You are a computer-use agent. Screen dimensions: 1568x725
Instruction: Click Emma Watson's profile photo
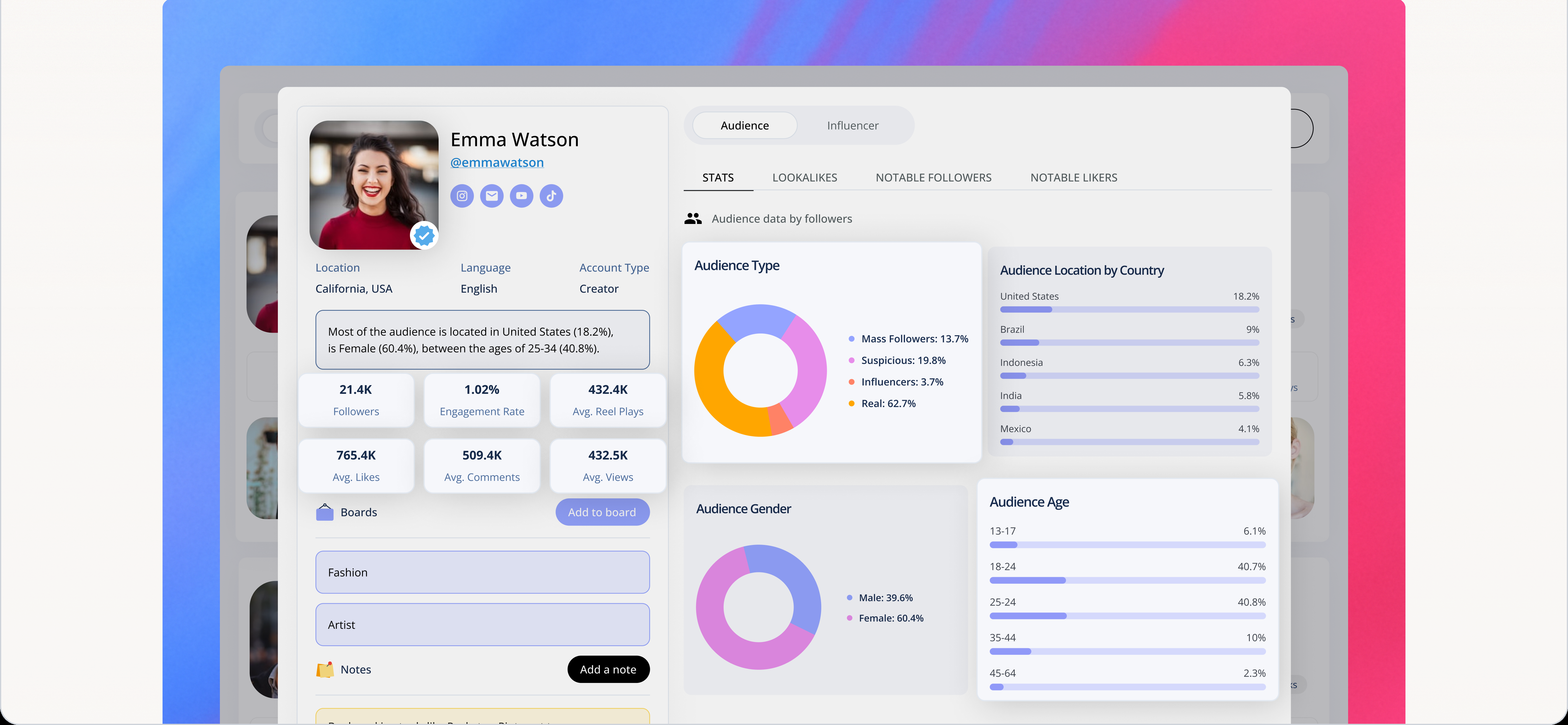(x=374, y=185)
